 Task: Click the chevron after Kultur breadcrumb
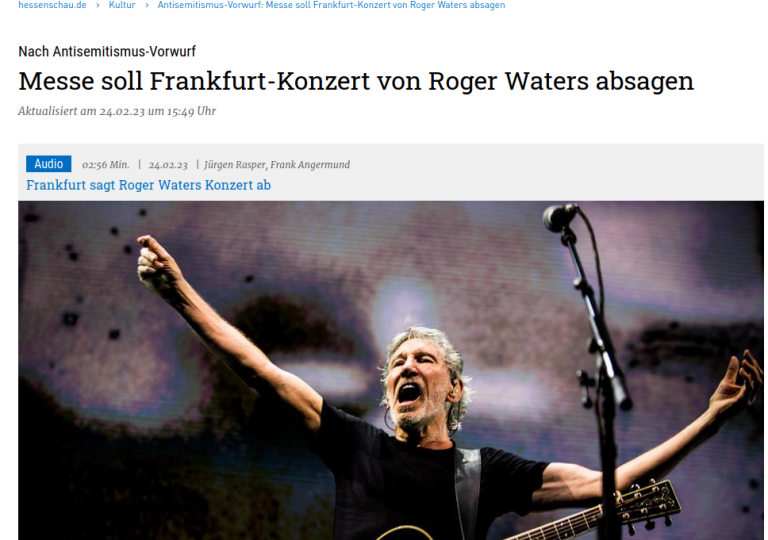pyautogui.click(x=146, y=5)
